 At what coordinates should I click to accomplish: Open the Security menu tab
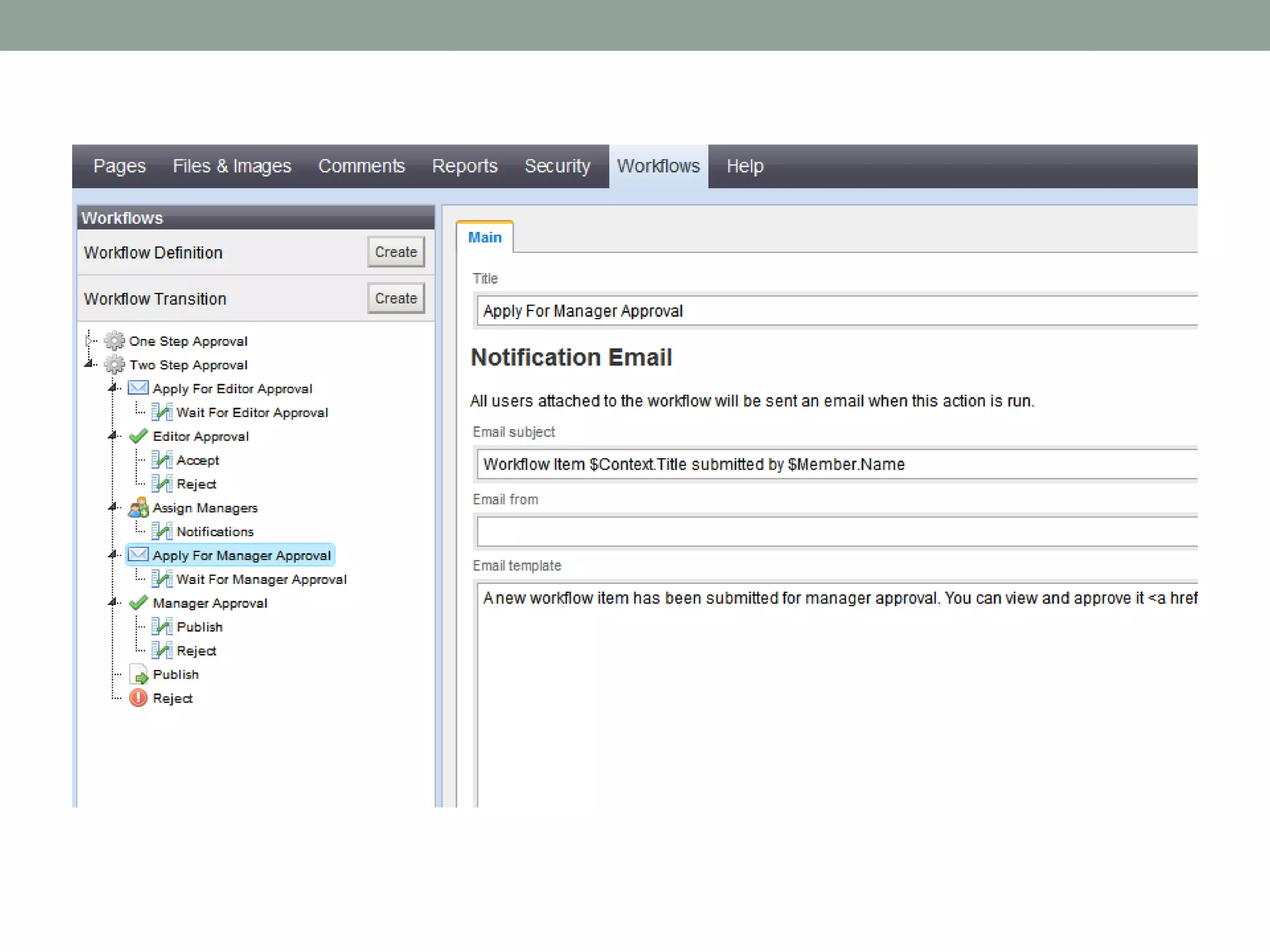point(557,166)
